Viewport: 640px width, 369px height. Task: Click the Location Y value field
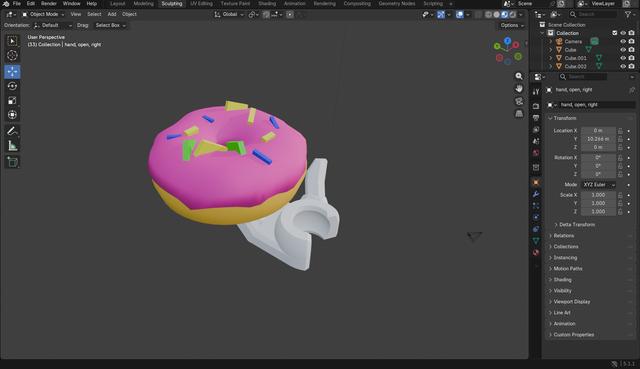coord(598,139)
